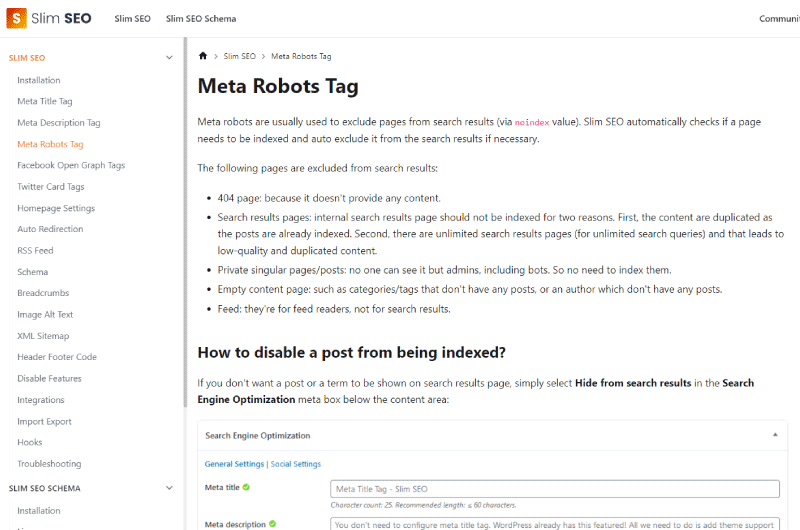Click the Search Engine Optimization box title
Viewport: 800px width, 530px height.
(258, 436)
